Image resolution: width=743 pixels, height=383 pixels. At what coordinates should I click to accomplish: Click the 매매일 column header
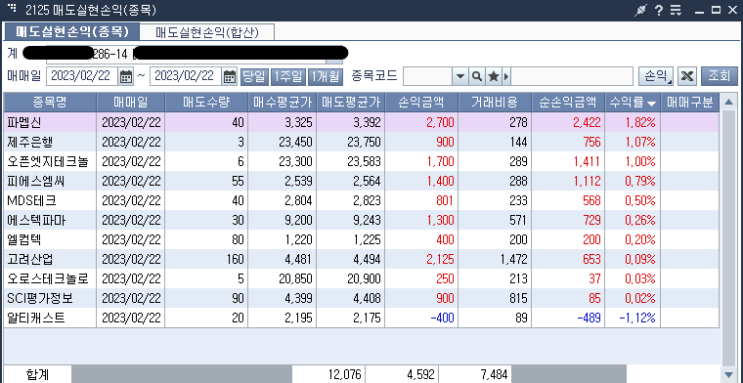click(x=131, y=102)
